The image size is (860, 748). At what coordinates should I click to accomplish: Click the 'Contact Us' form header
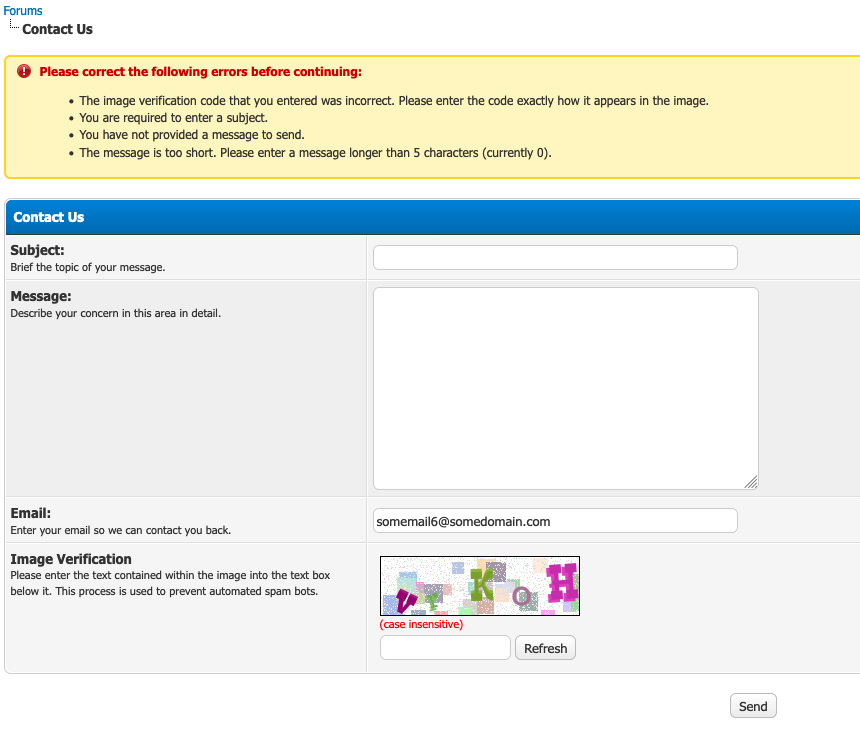pos(49,217)
